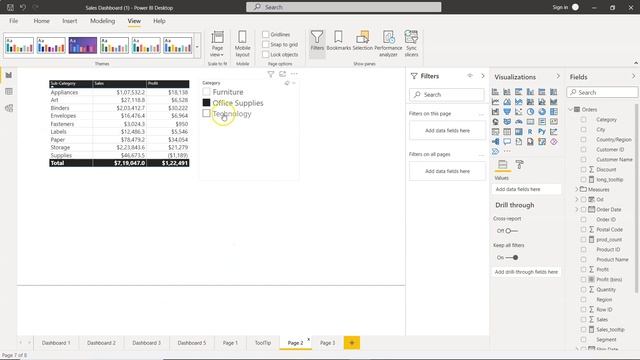Tick the Discount field checkbox
Screen dimensions: 640x360
coord(583,169)
